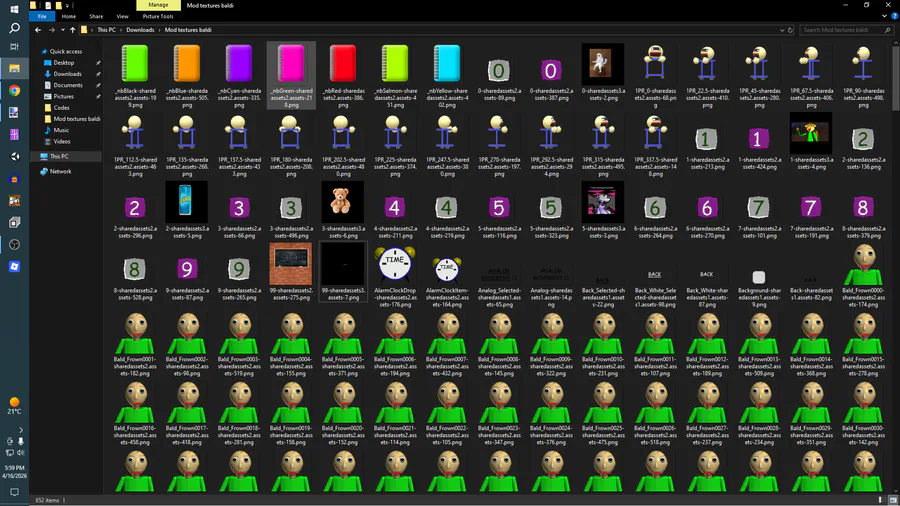Open the Help question mark icon
The image size is (900, 506).
(894, 17)
